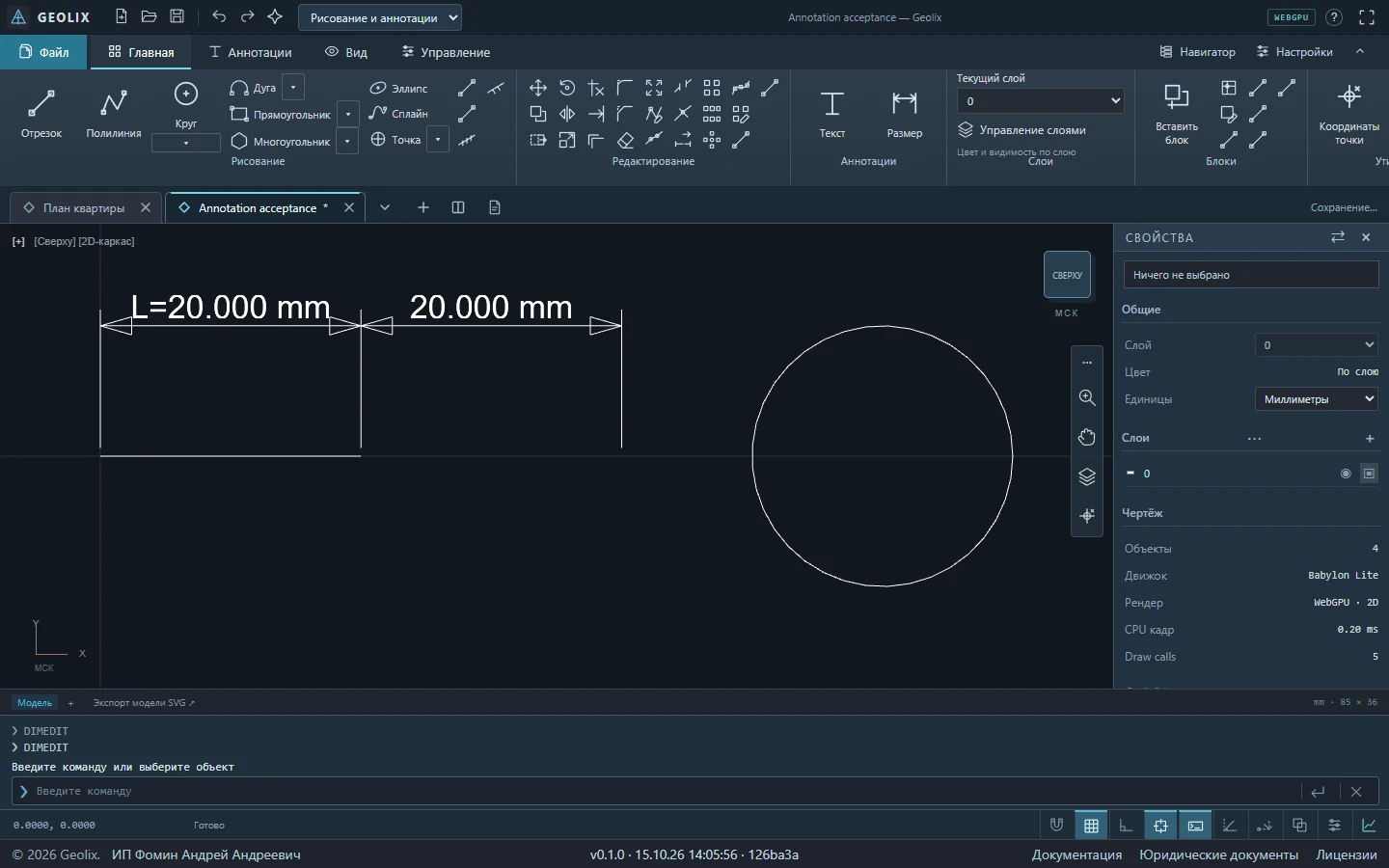Toggle layer 0 visibility circle
Image resolution: width=1389 pixels, height=868 pixels.
tap(1346, 474)
